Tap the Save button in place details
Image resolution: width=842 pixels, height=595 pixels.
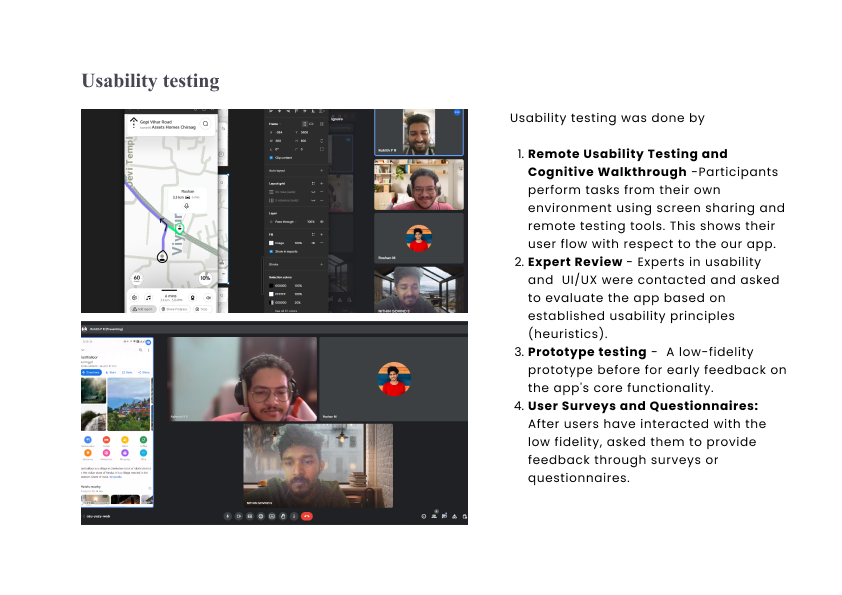127,372
